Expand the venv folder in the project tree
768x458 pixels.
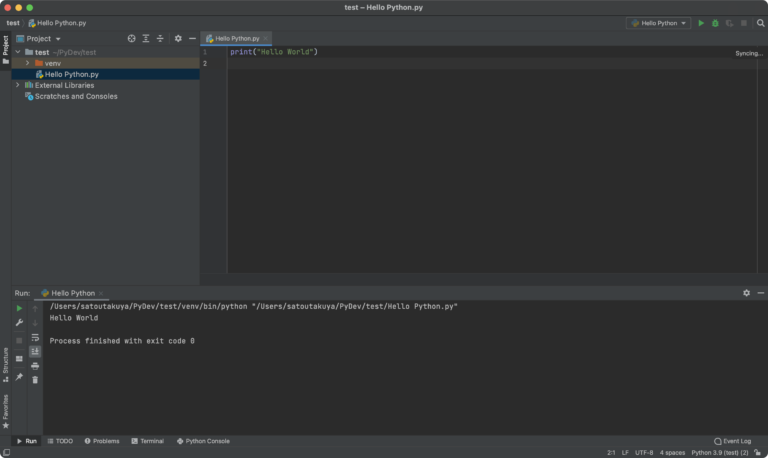coord(27,63)
